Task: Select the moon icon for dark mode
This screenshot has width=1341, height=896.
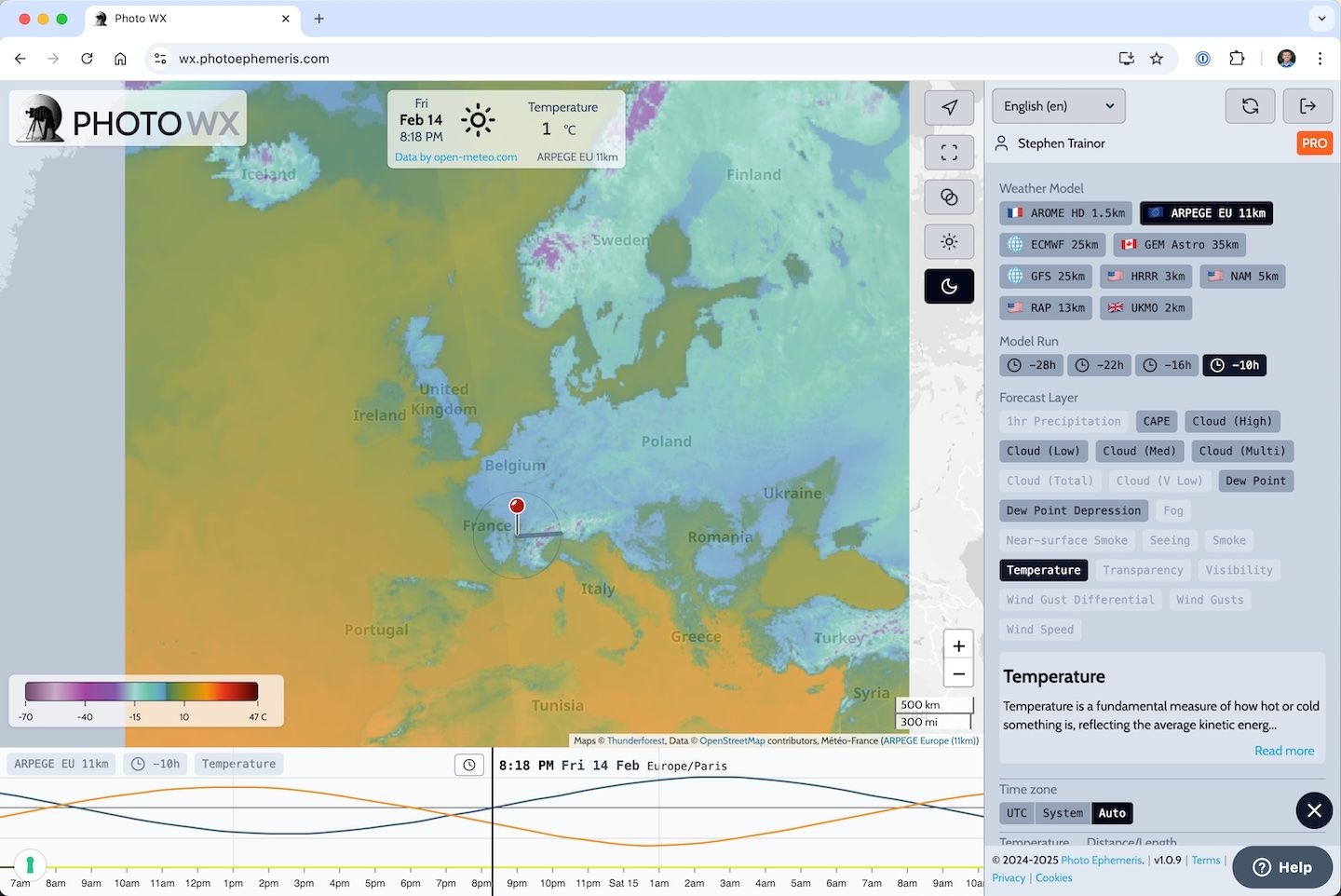Action: 949,286
